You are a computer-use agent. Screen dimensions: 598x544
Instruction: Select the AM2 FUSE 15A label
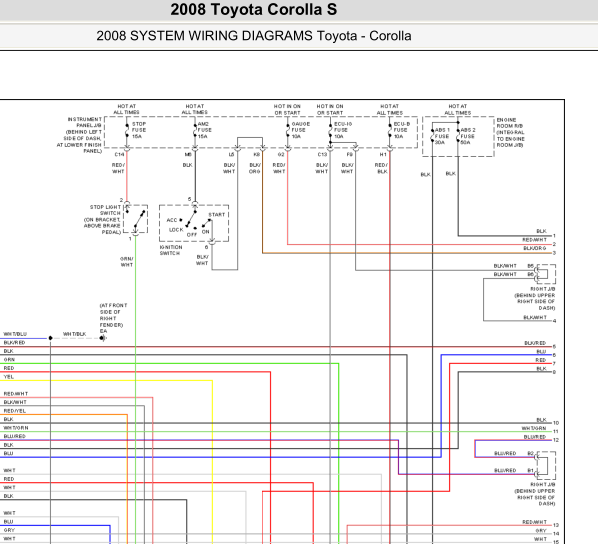click(x=204, y=130)
